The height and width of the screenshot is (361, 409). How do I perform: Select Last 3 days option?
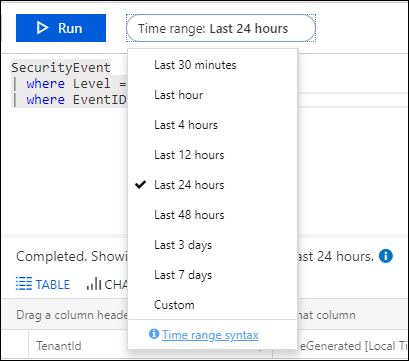(213, 245)
